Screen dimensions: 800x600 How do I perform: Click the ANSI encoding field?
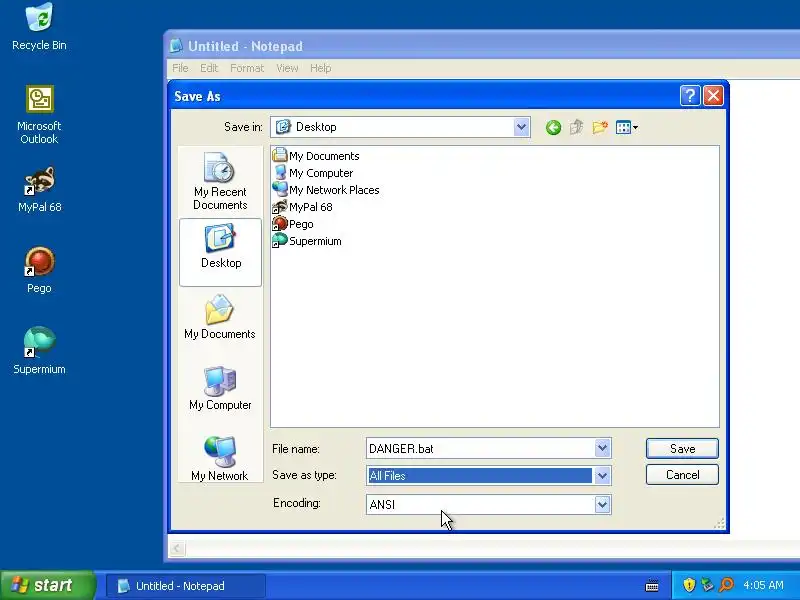coord(480,505)
